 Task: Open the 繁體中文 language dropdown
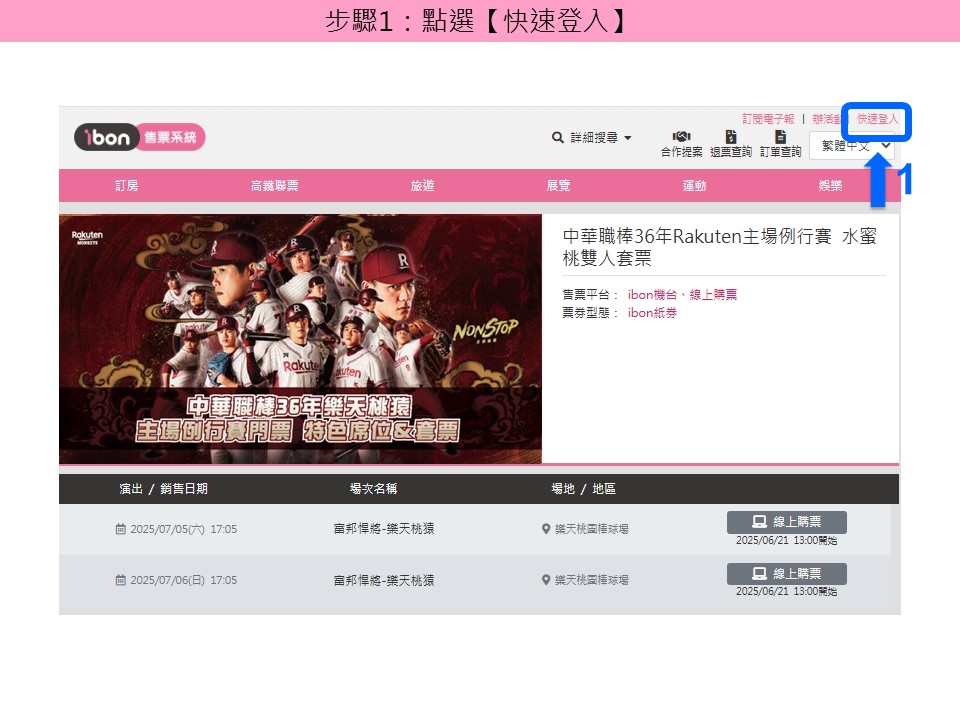click(x=852, y=146)
